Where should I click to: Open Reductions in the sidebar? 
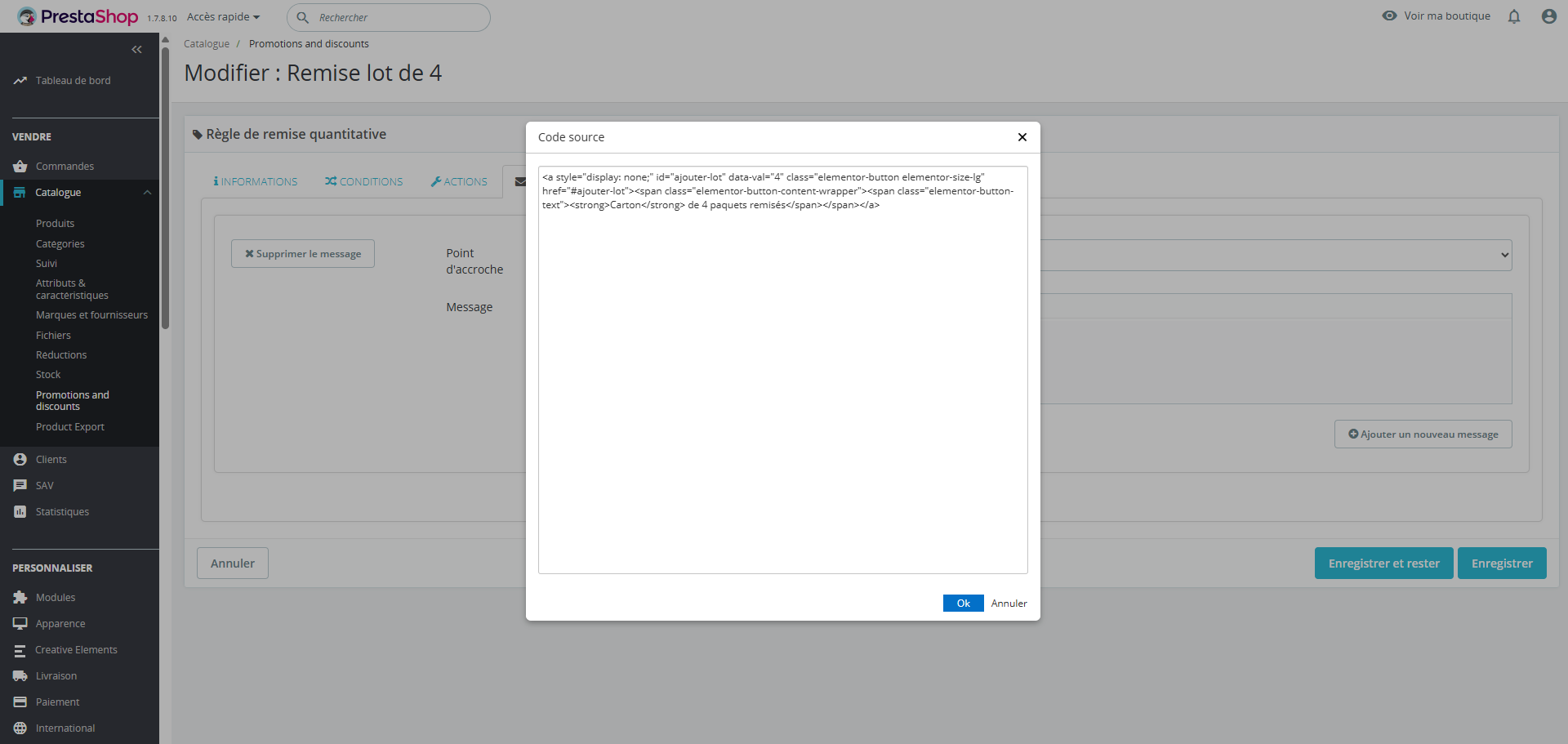61,355
